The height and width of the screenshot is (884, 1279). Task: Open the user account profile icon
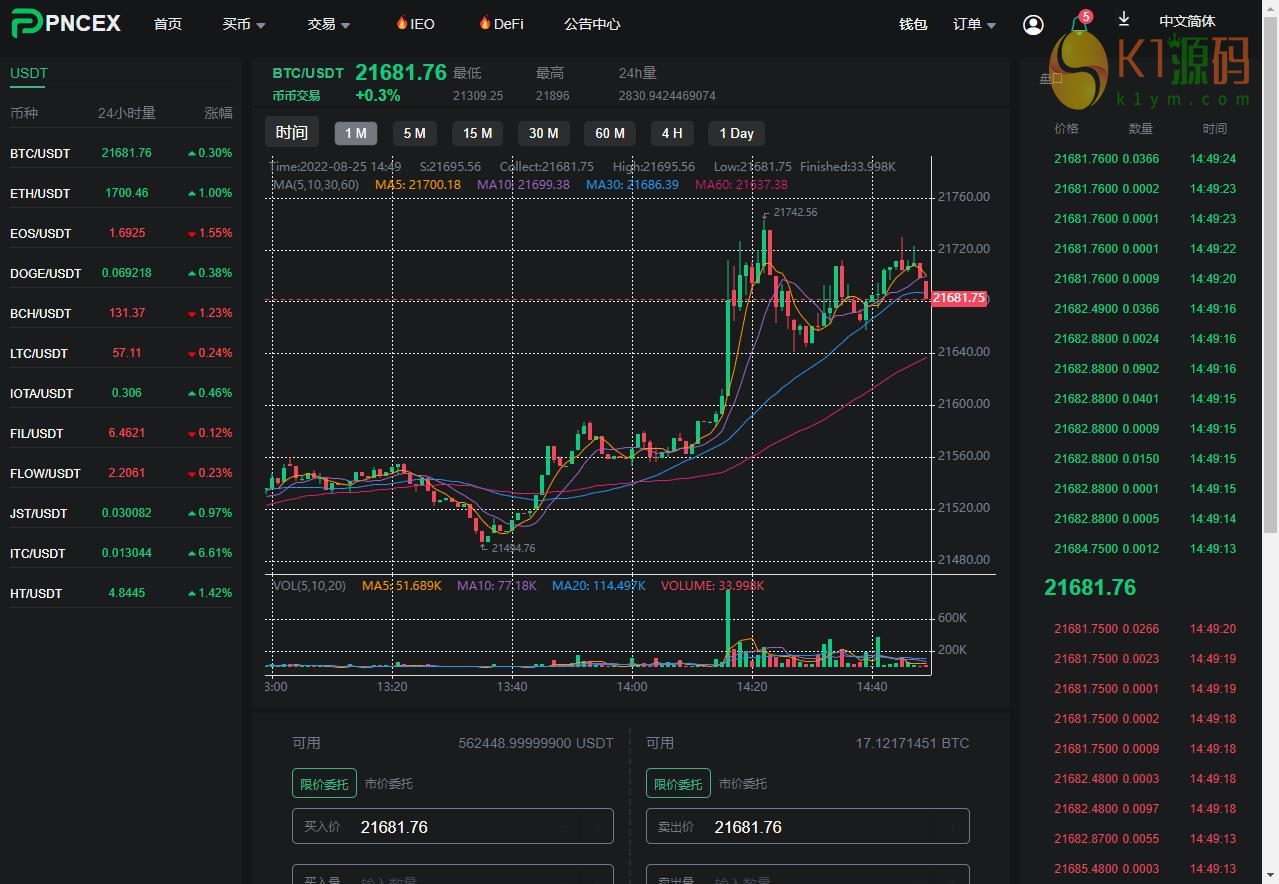pyautogui.click(x=1033, y=25)
